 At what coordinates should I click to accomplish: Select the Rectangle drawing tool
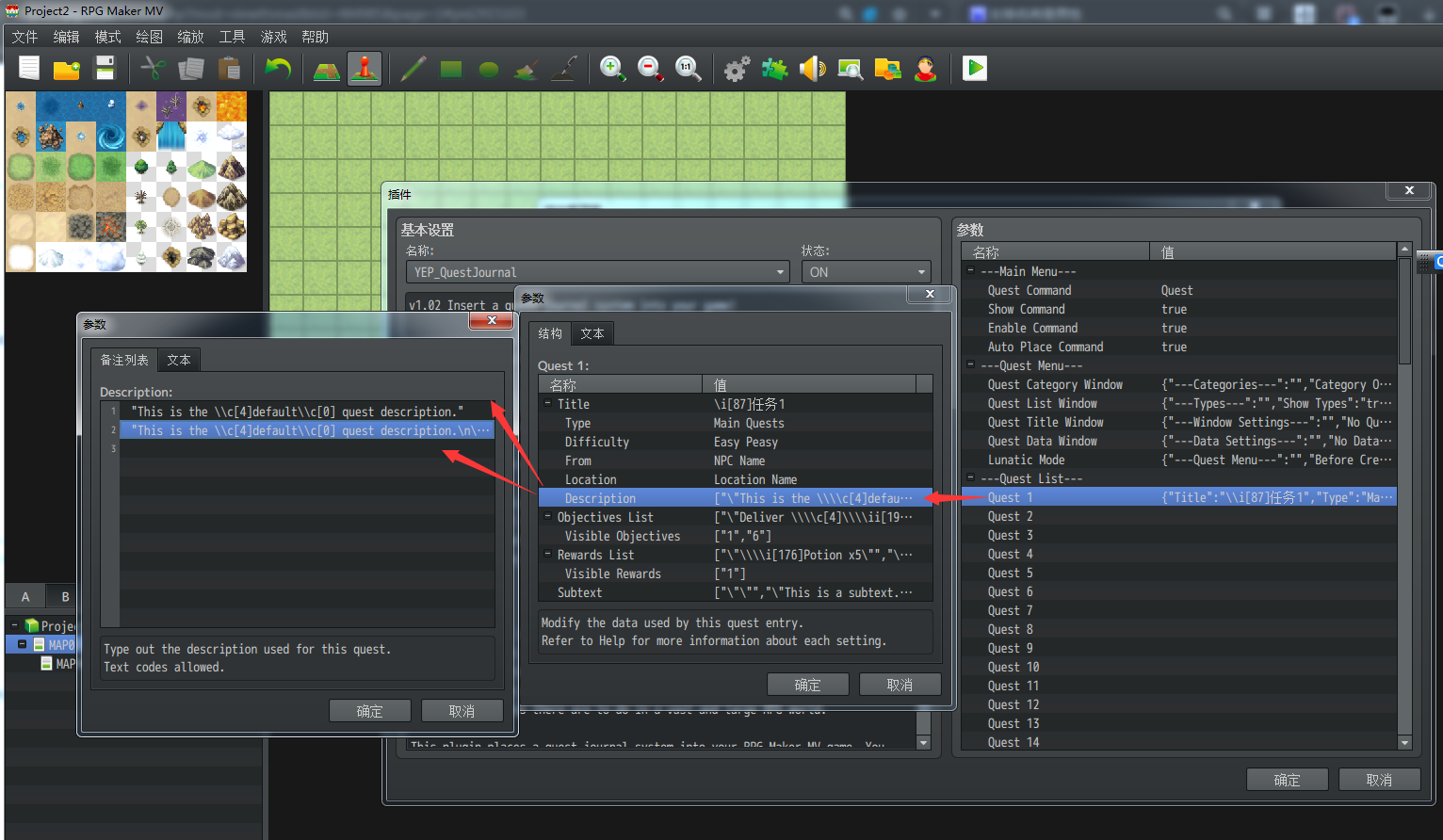click(451, 69)
